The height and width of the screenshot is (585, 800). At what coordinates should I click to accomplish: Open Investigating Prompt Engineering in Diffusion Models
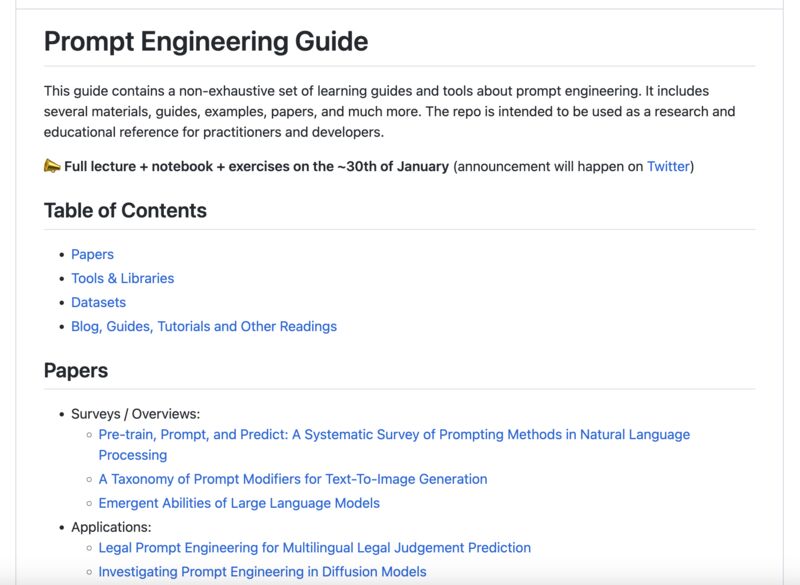(262, 572)
